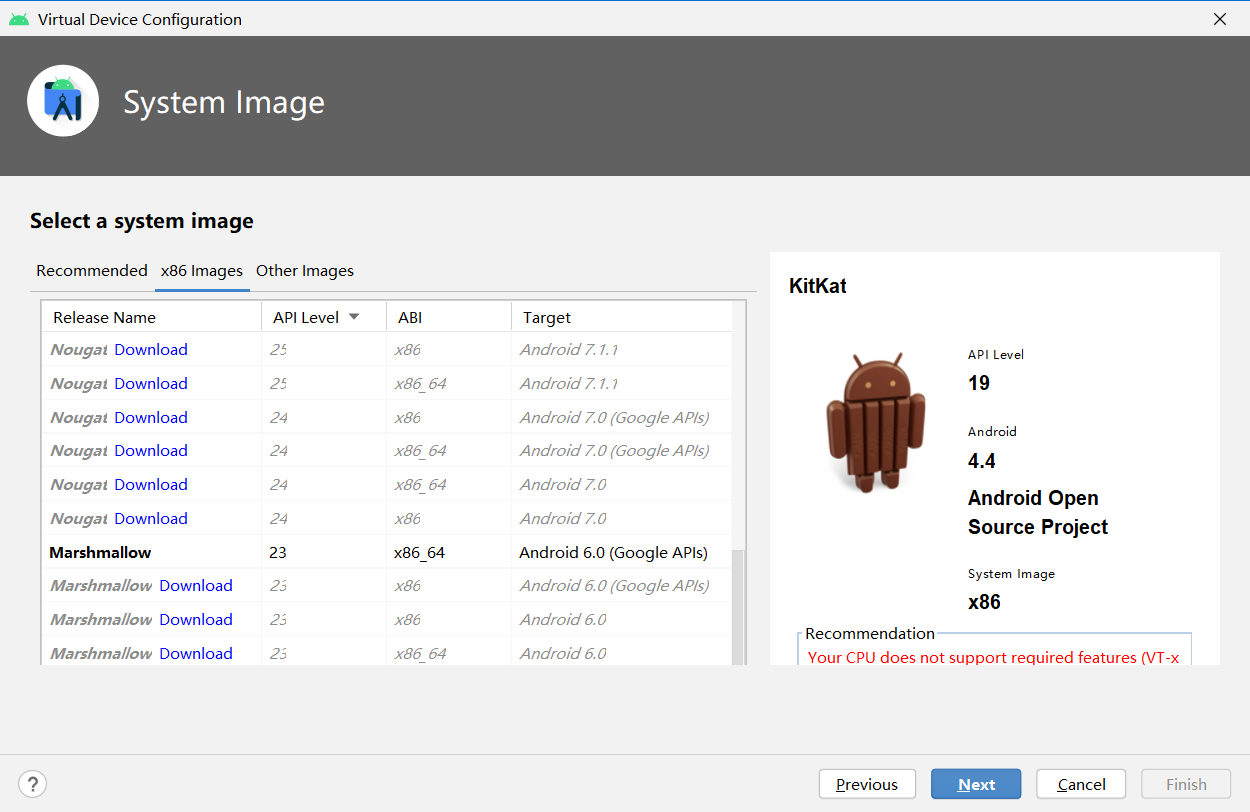Image resolution: width=1250 pixels, height=812 pixels.
Task: Download Nougat API 24 x86 Android 7.0 image
Action: click(151, 518)
